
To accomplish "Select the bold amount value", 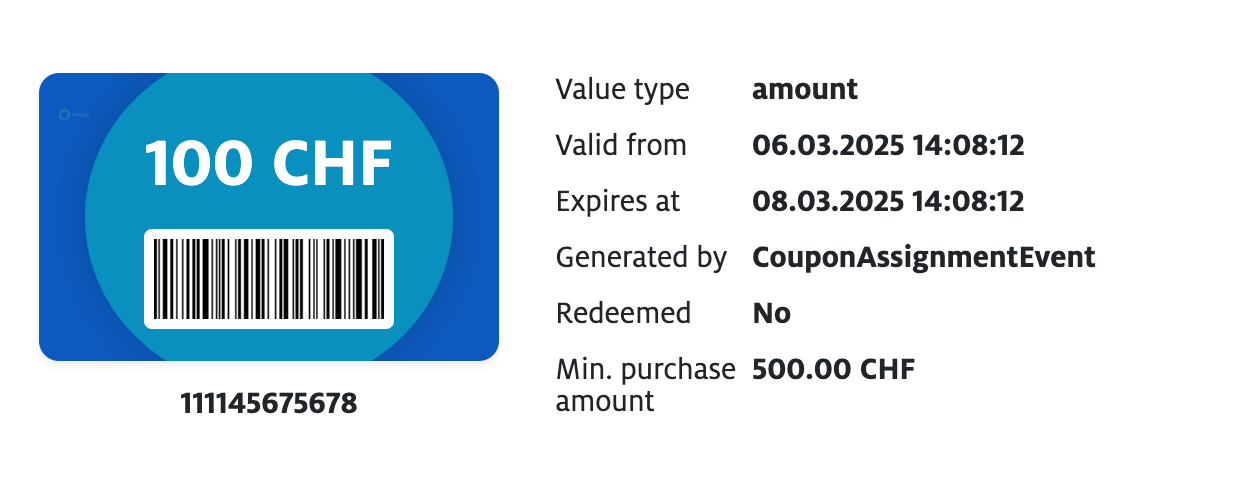I will 804,90.
